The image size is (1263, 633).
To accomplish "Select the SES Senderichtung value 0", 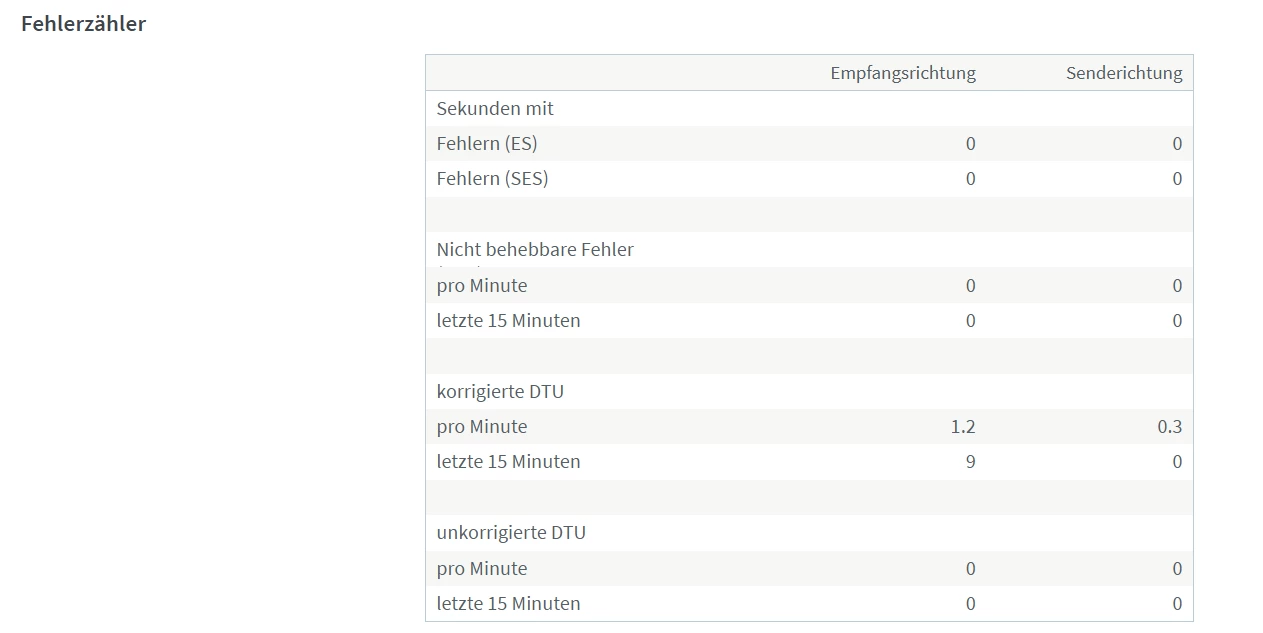I will [x=1177, y=179].
